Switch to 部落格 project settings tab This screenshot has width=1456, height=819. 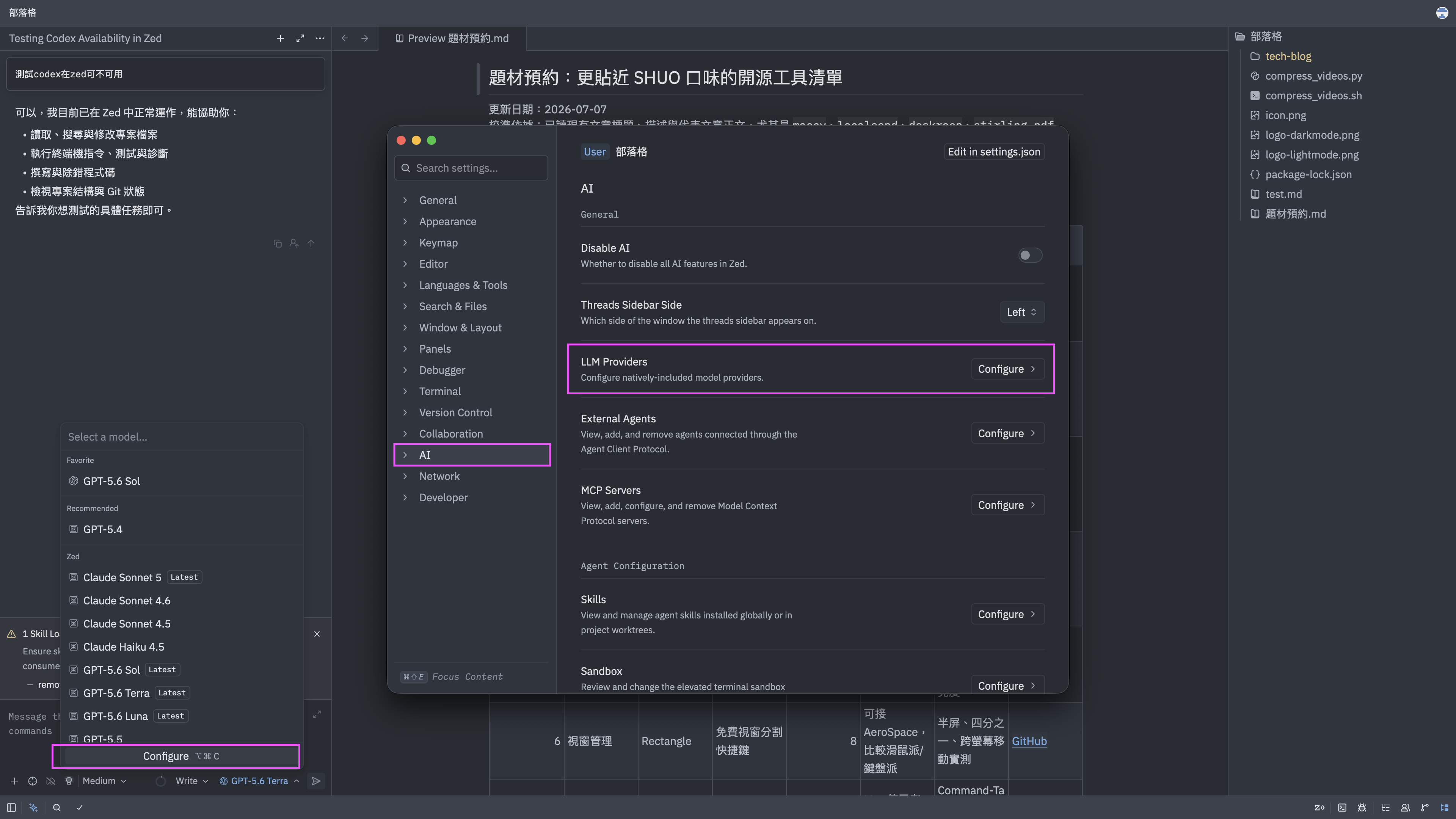click(631, 152)
